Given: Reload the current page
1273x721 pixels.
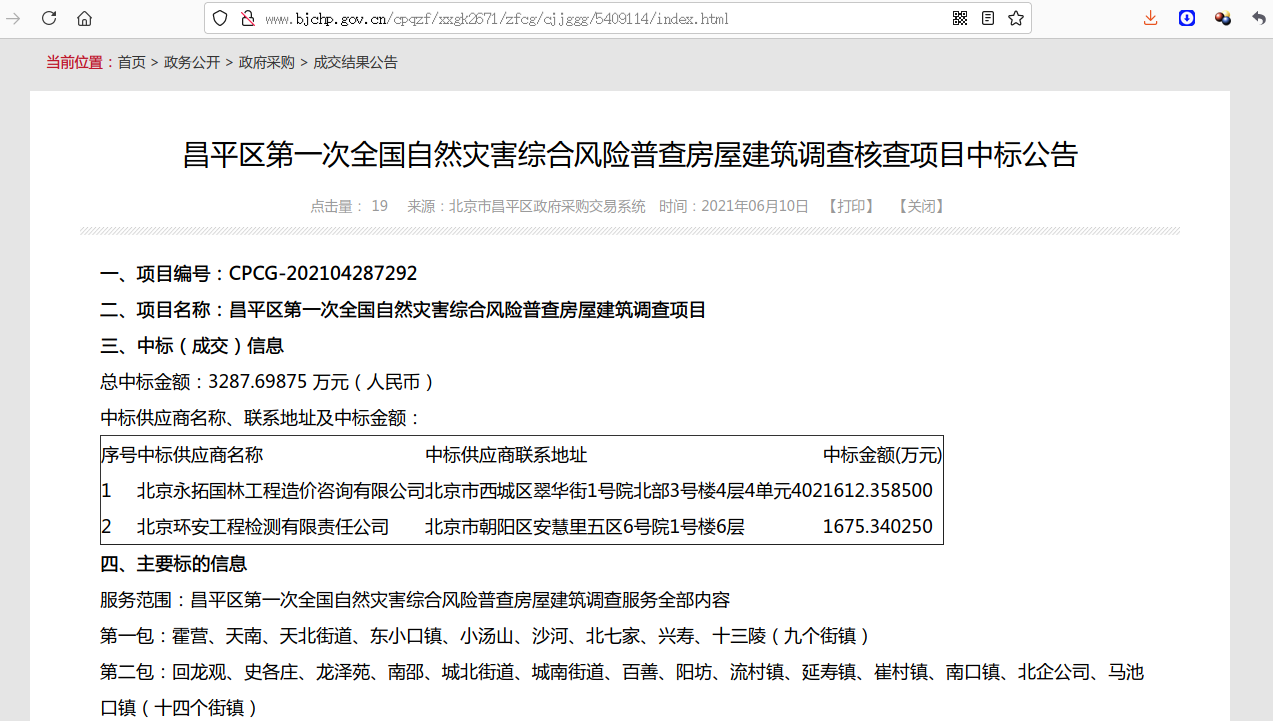Looking at the screenshot, I should (49, 17).
